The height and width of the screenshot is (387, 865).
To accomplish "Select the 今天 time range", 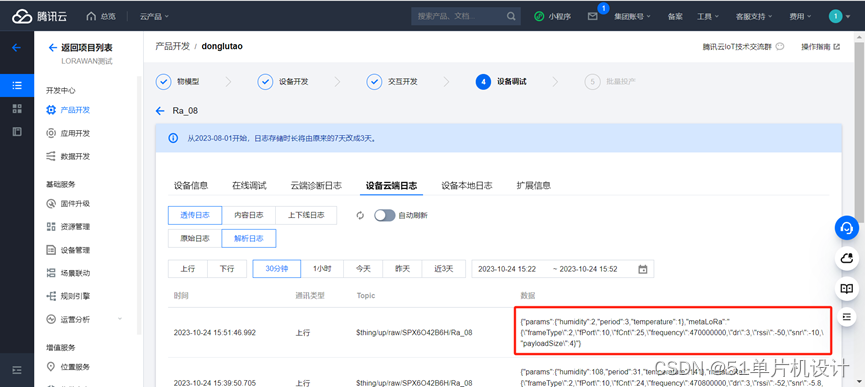I will (x=362, y=269).
